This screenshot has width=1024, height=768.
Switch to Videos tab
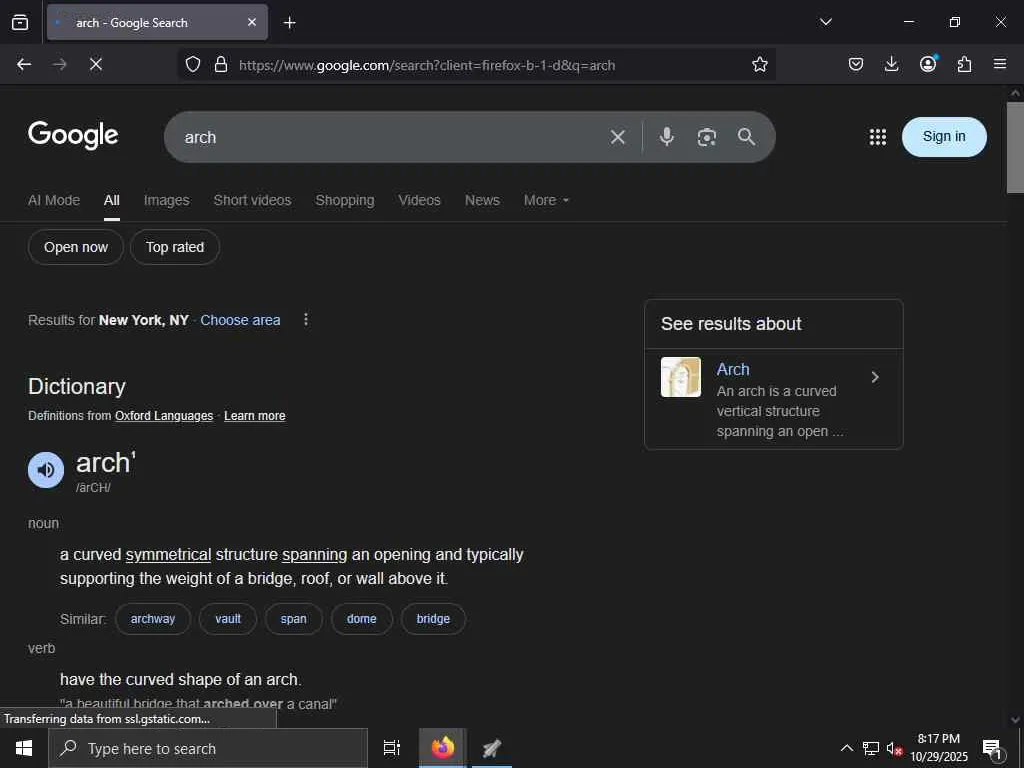pos(419,200)
